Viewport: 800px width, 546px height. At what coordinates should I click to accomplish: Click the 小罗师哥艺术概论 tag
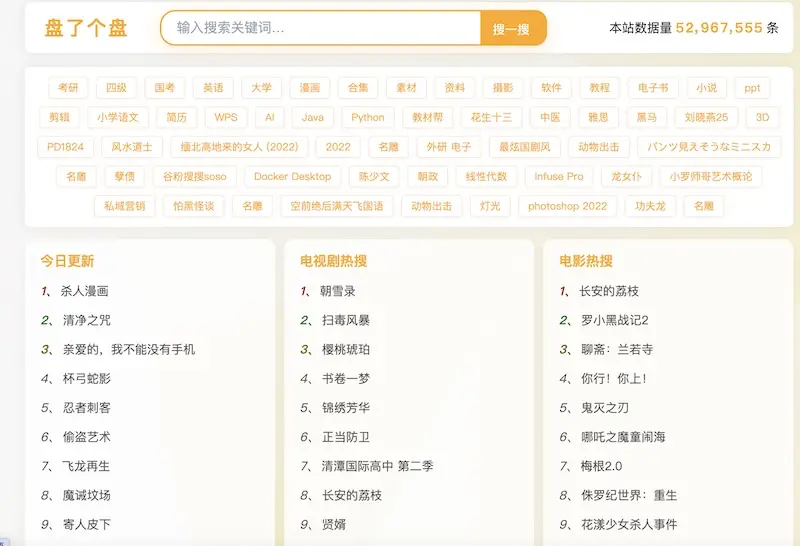[711, 177]
